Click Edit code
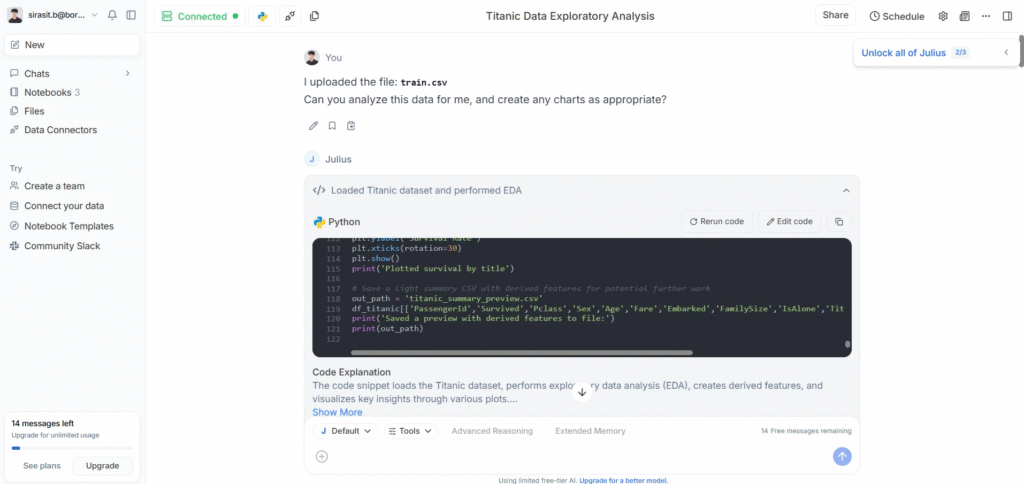The height and width of the screenshot is (484, 1024). pyautogui.click(x=790, y=221)
